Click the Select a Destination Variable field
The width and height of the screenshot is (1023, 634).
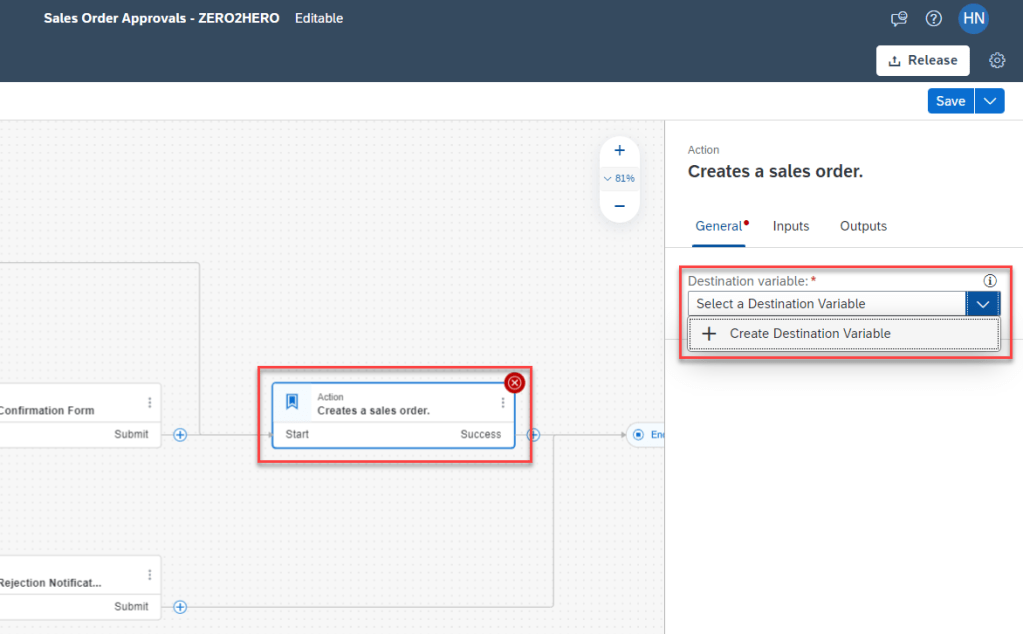click(825, 304)
